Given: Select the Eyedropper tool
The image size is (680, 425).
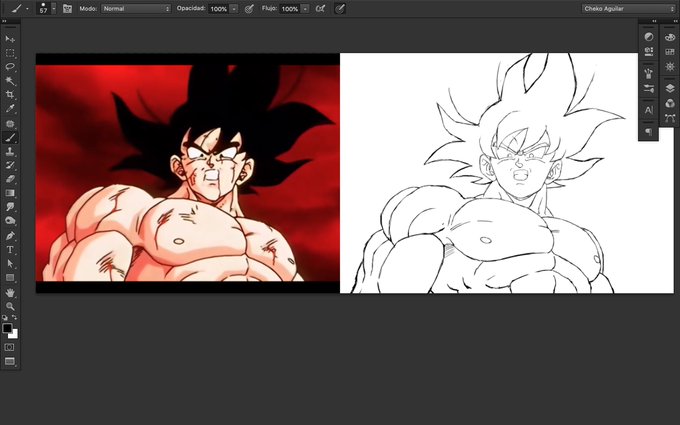Looking at the screenshot, I should pyautogui.click(x=10, y=109).
